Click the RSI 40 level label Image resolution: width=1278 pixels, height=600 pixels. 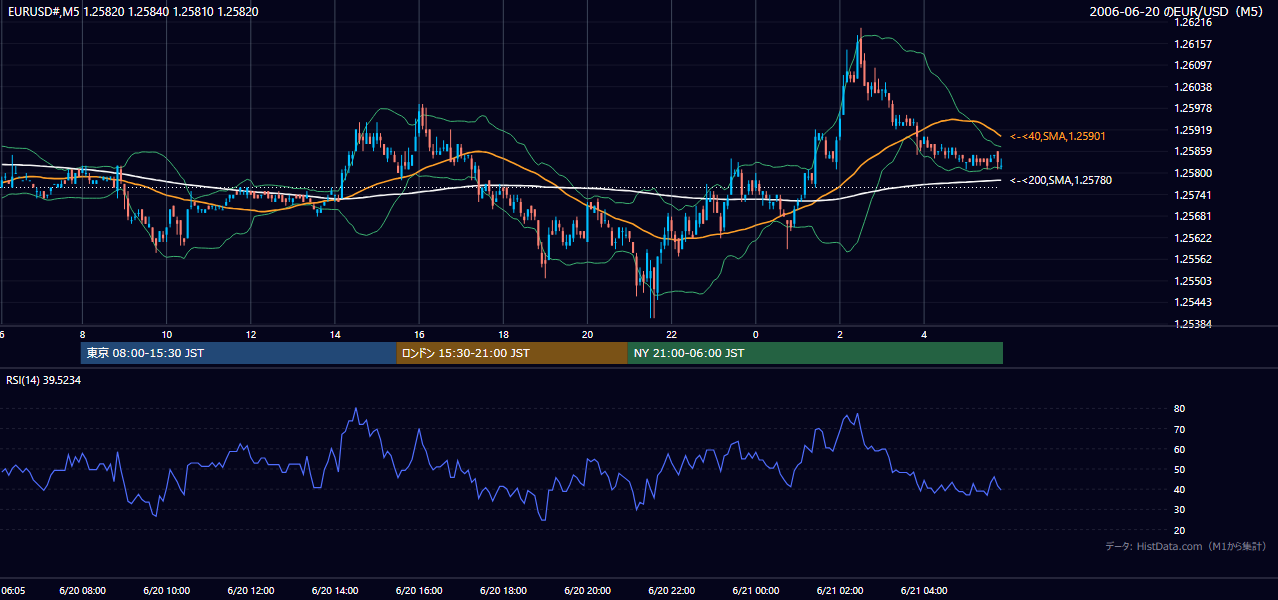[1180, 489]
